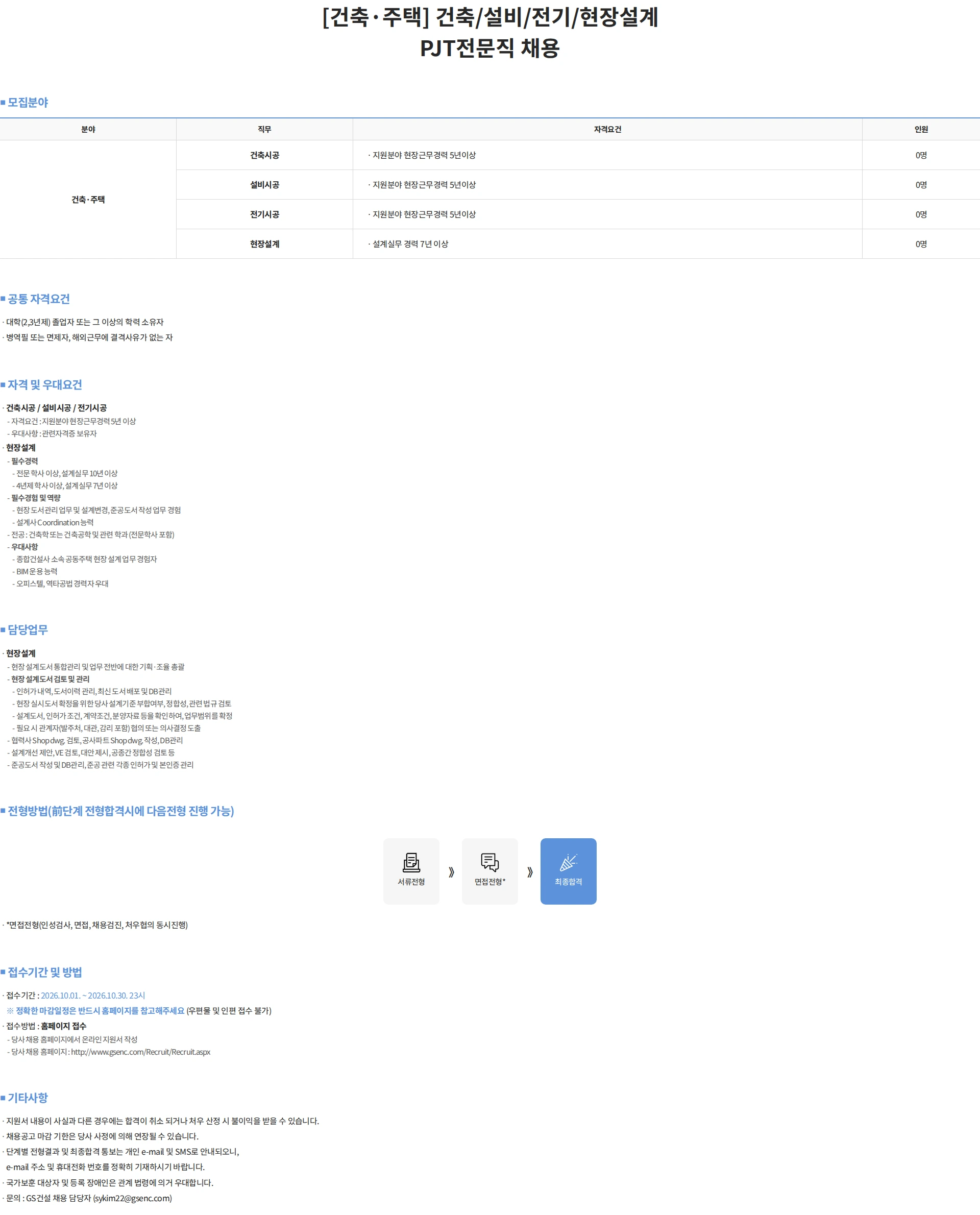Image resolution: width=980 pixels, height=1215 pixels.
Task: Click the 대학(2,3년제) 졸업자 requirement line
Action: point(85,322)
